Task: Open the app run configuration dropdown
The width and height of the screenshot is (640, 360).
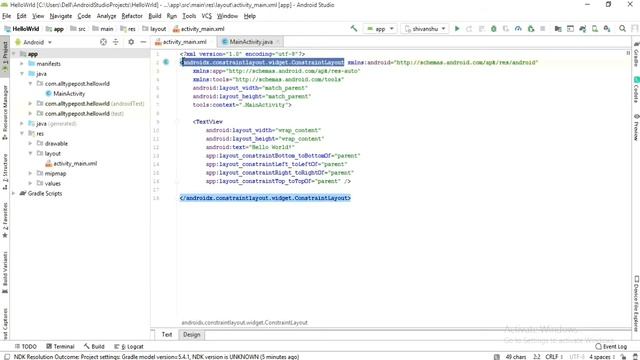Action: click(x=380, y=29)
